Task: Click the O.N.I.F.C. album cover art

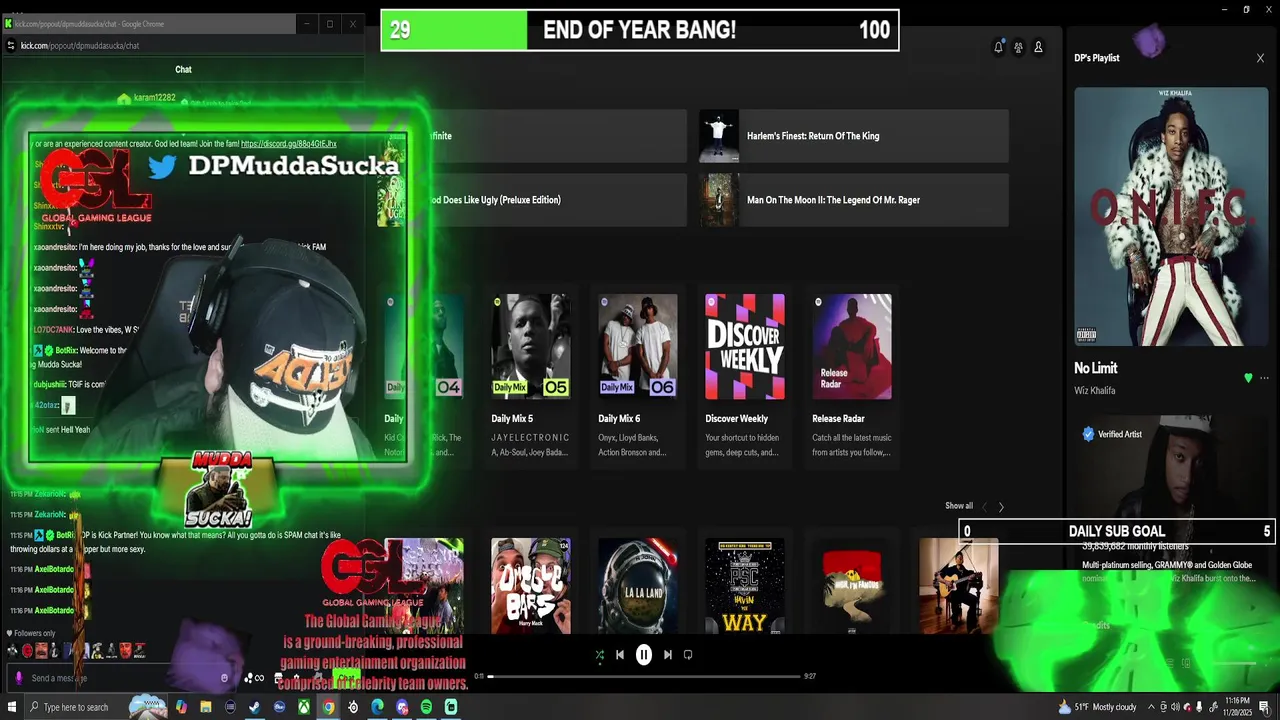Action: coord(1171,216)
